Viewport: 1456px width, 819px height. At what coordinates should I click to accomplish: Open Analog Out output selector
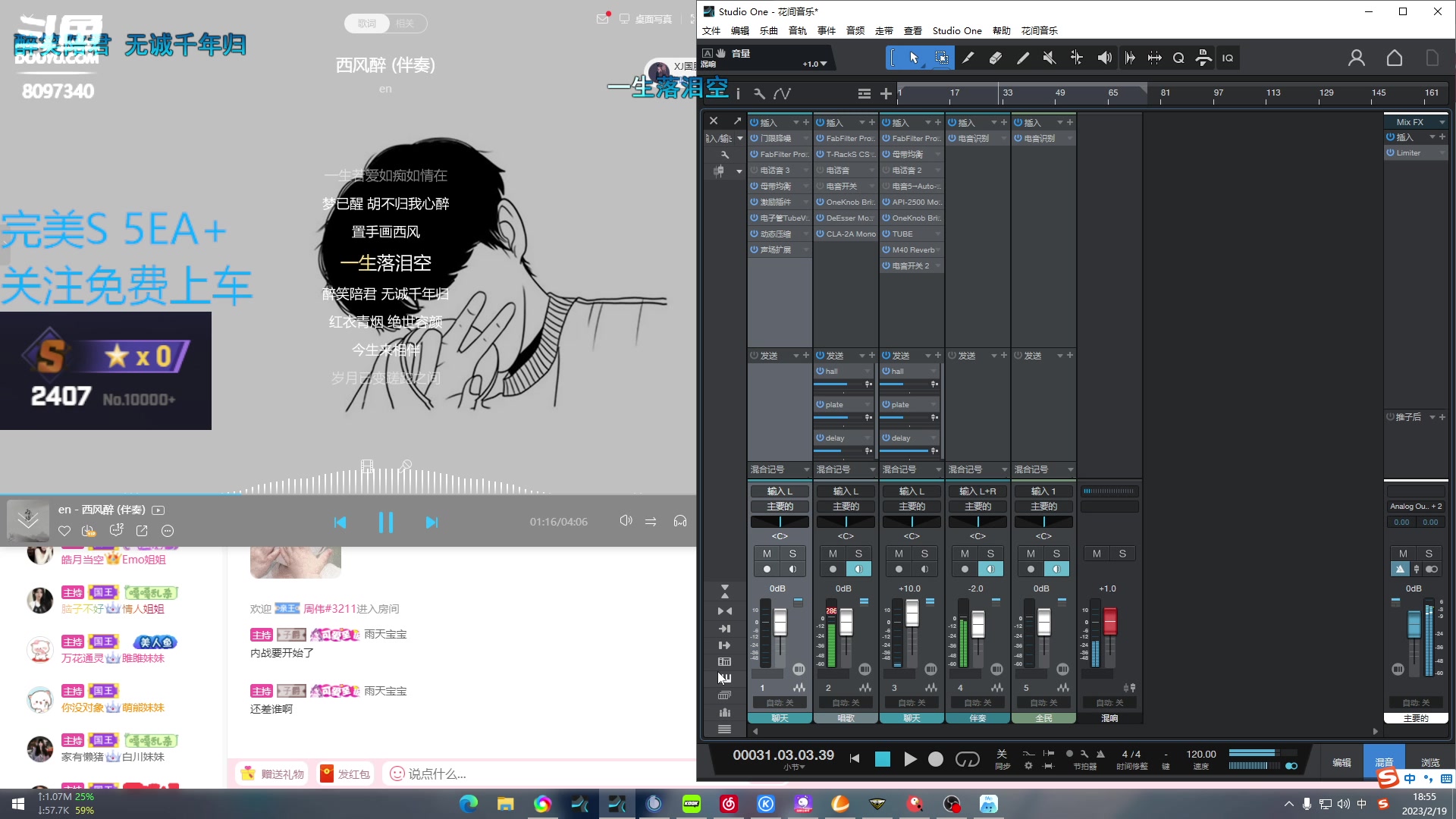[1416, 507]
